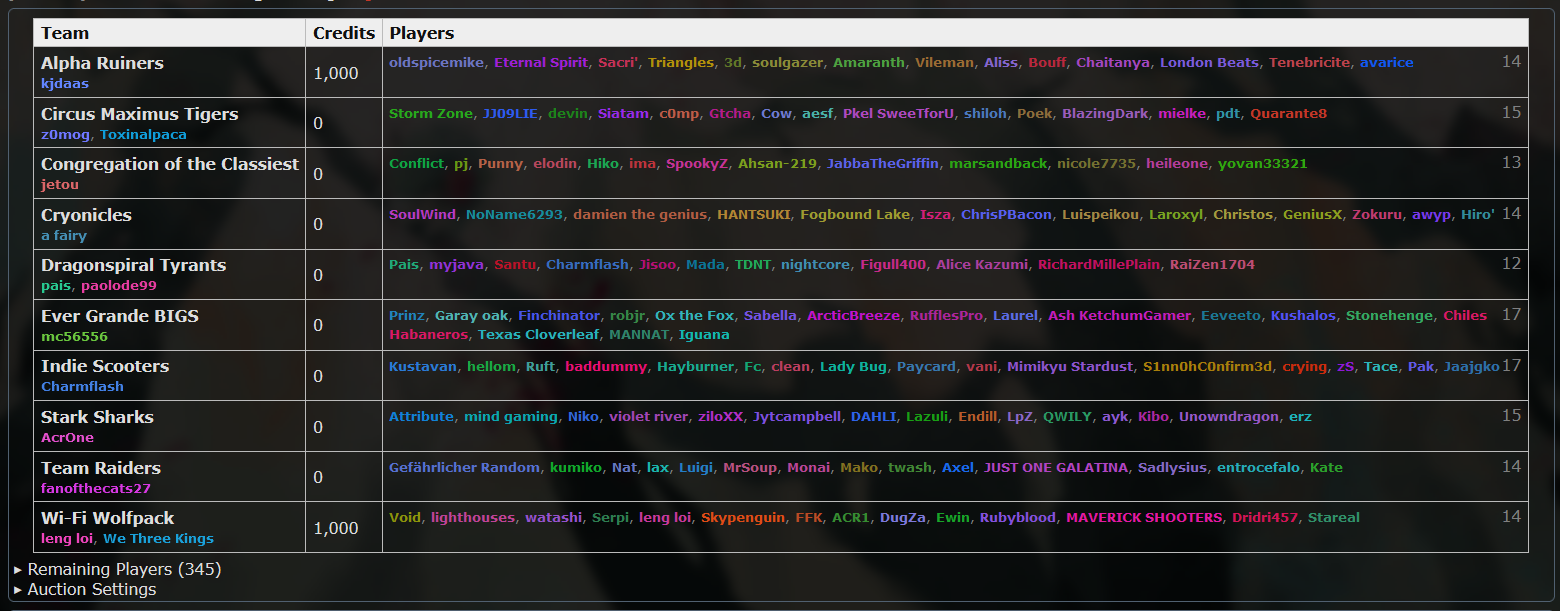Open manager jetou's username link
The image size is (1560, 611).
[x=60, y=185]
